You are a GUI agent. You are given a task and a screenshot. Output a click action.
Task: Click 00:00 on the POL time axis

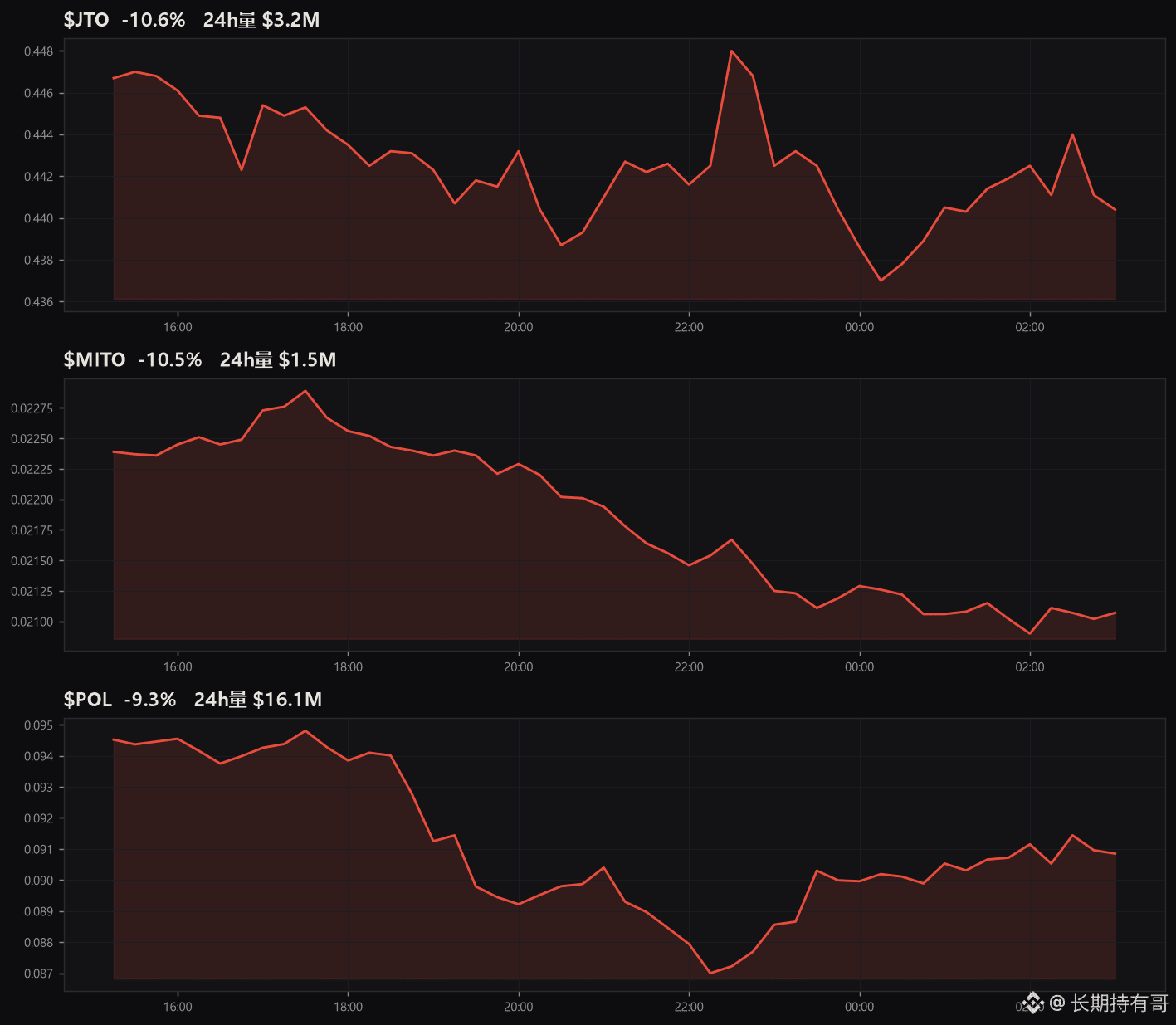[860, 1007]
